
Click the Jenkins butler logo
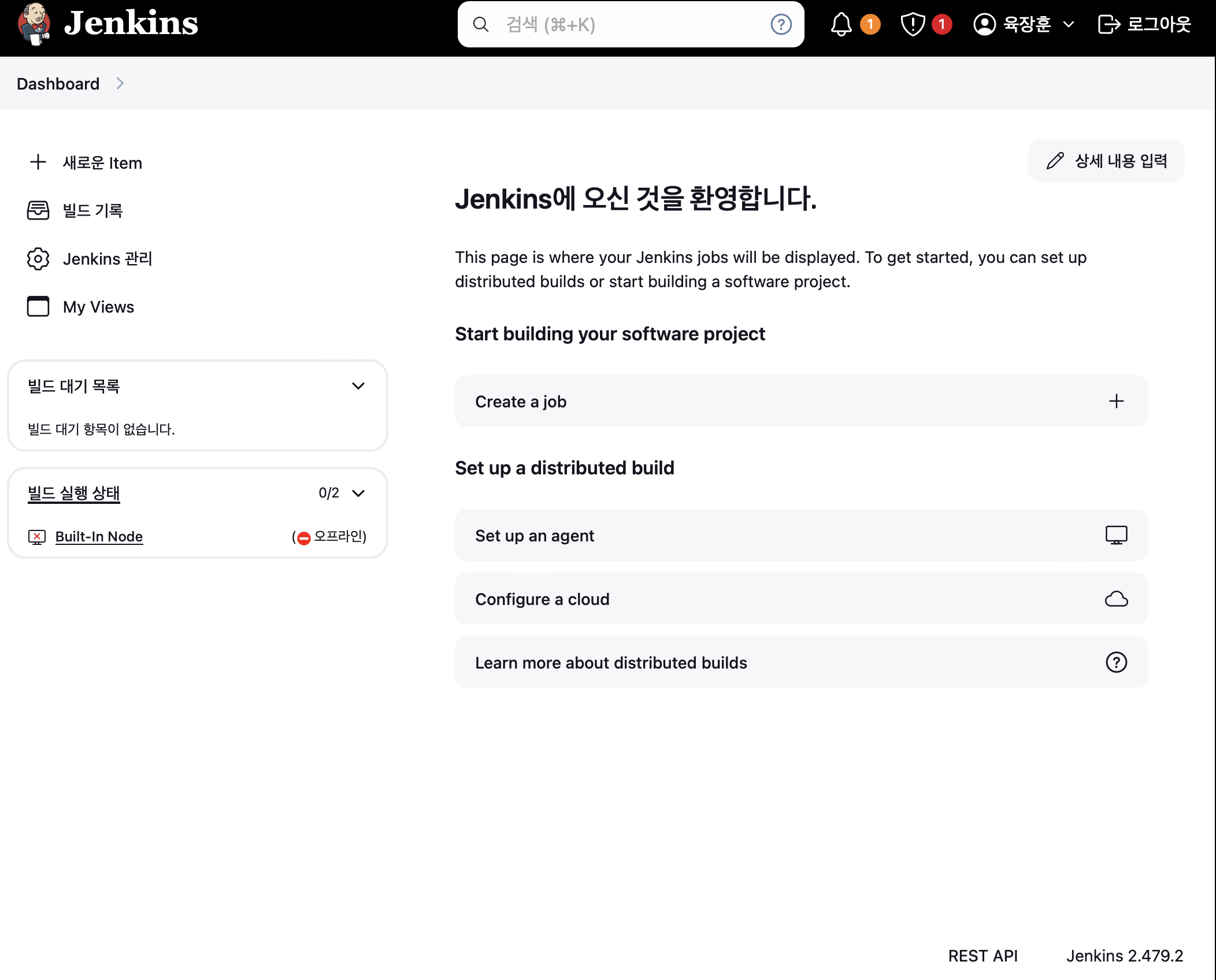tap(34, 24)
